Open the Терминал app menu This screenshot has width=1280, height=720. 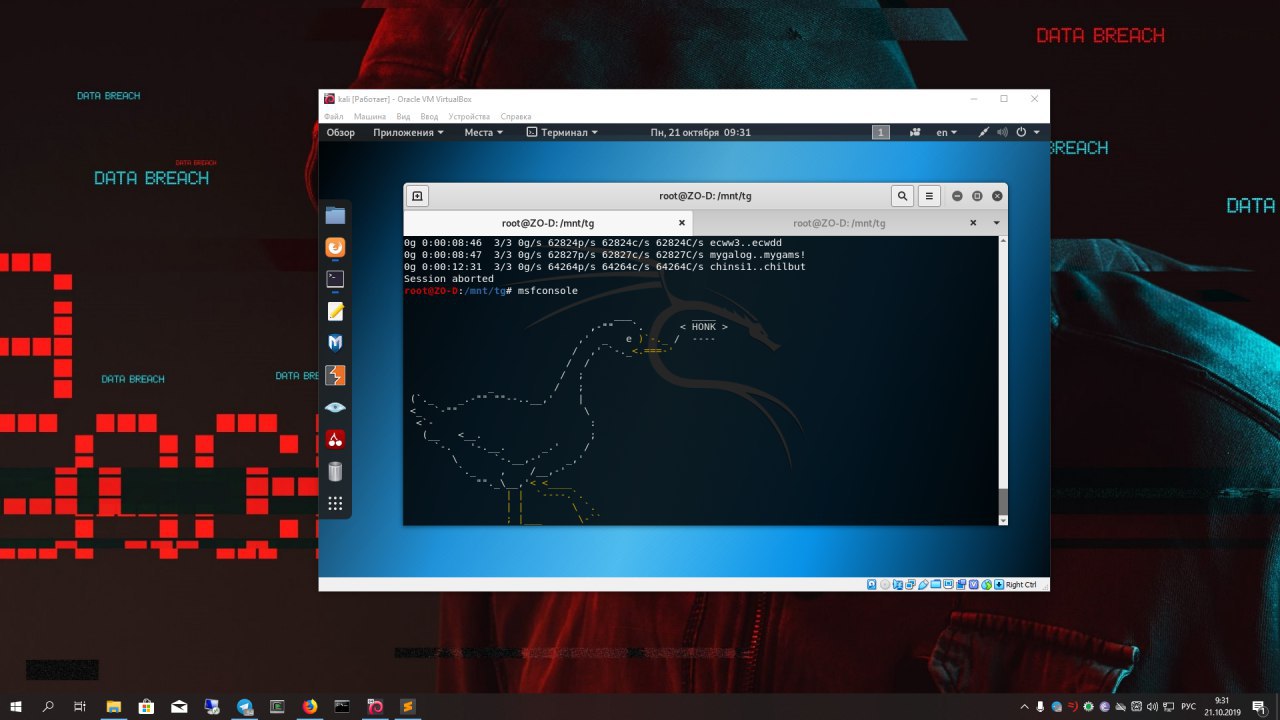click(x=562, y=132)
